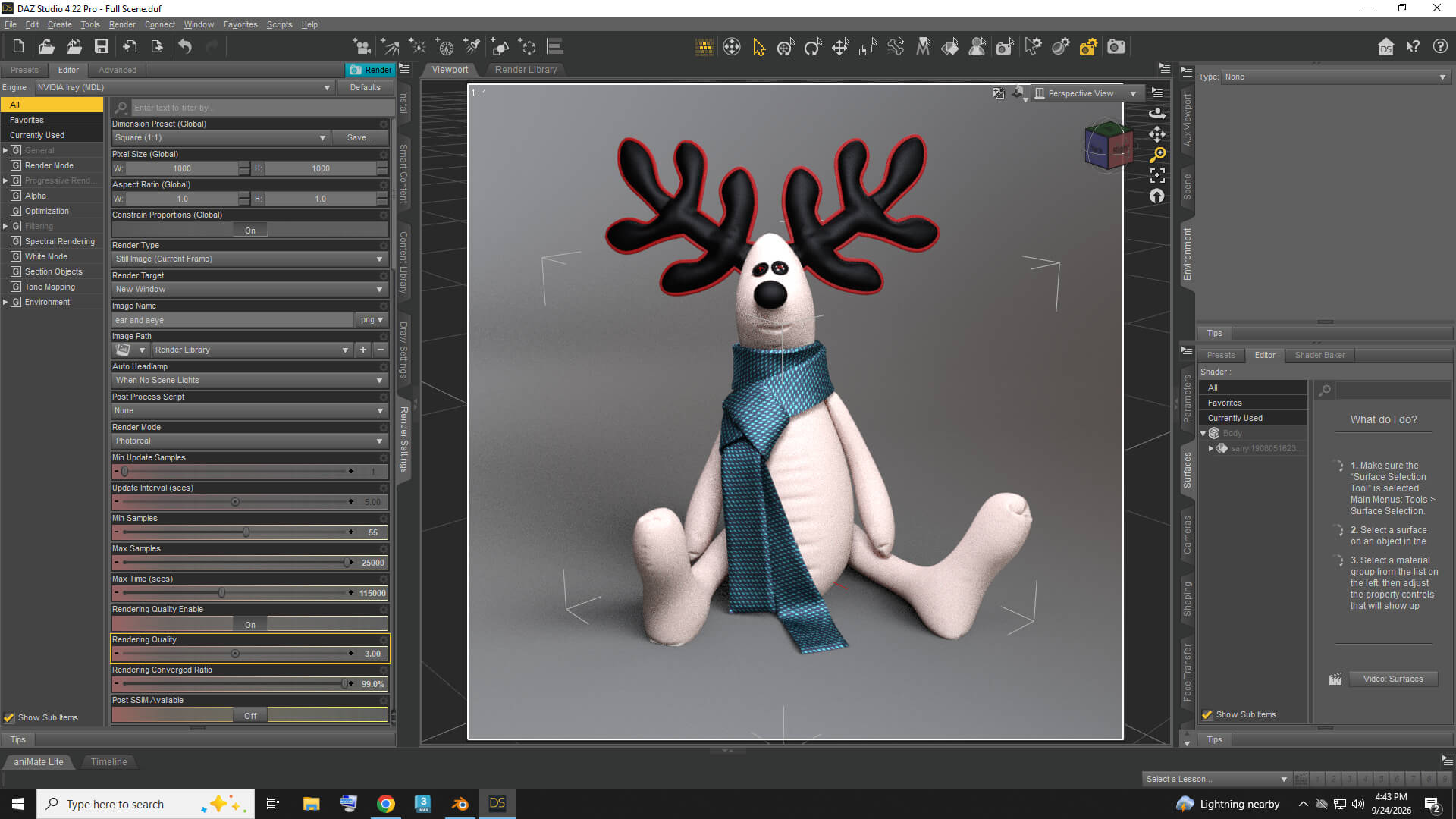Screen dimensions: 1456x819
Task: Create a new point light icon
Action: click(417, 47)
